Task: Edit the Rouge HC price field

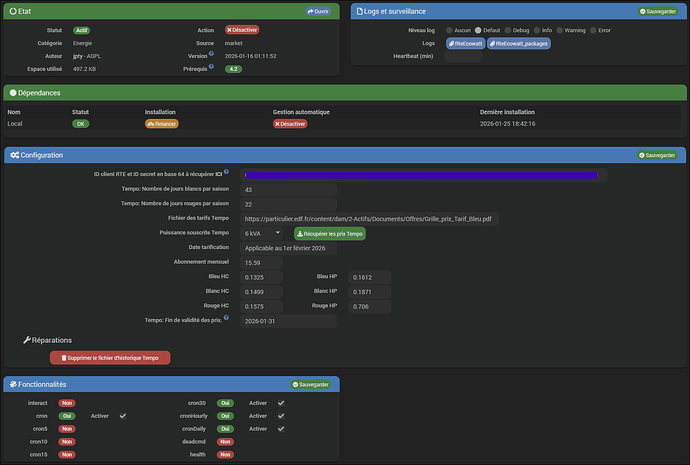Action: coord(261,306)
